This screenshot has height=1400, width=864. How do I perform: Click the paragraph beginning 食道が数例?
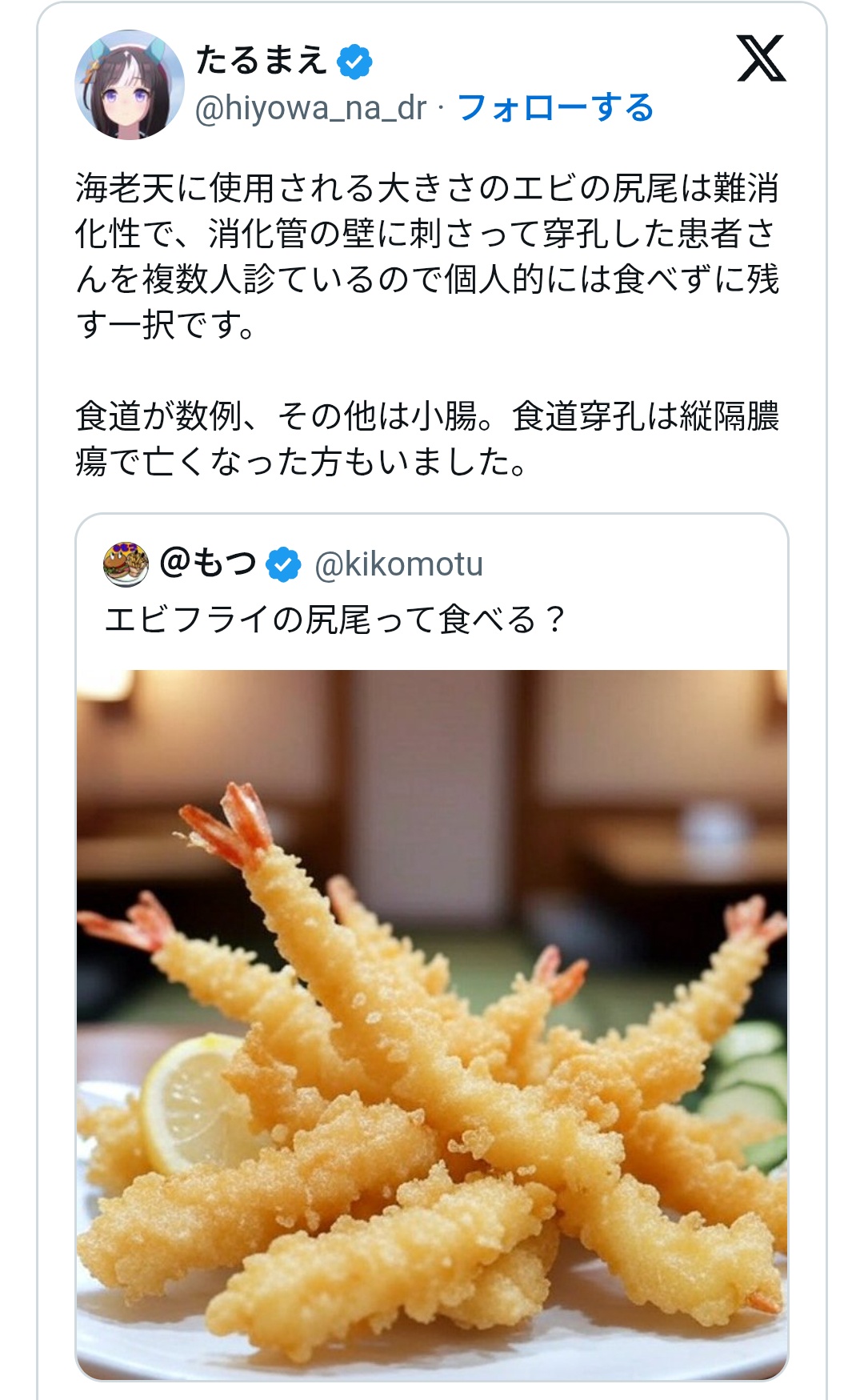pos(427,439)
